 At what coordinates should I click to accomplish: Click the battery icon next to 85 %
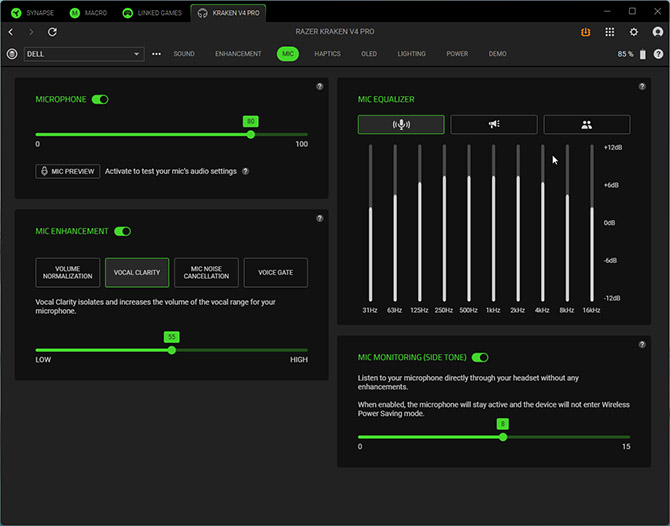(643, 54)
